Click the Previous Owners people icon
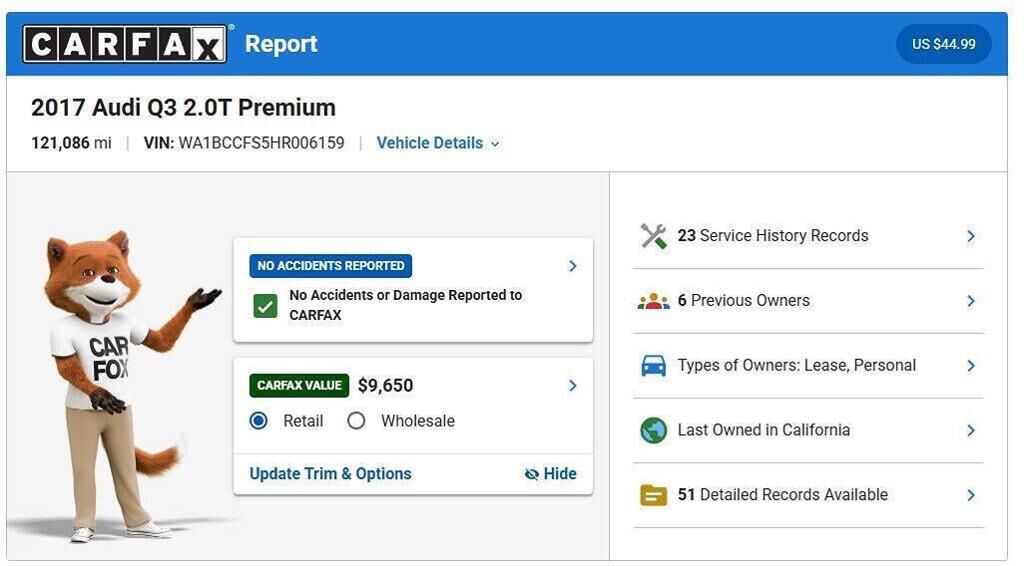The height and width of the screenshot is (566, 1024). click(x=653, y=301)
